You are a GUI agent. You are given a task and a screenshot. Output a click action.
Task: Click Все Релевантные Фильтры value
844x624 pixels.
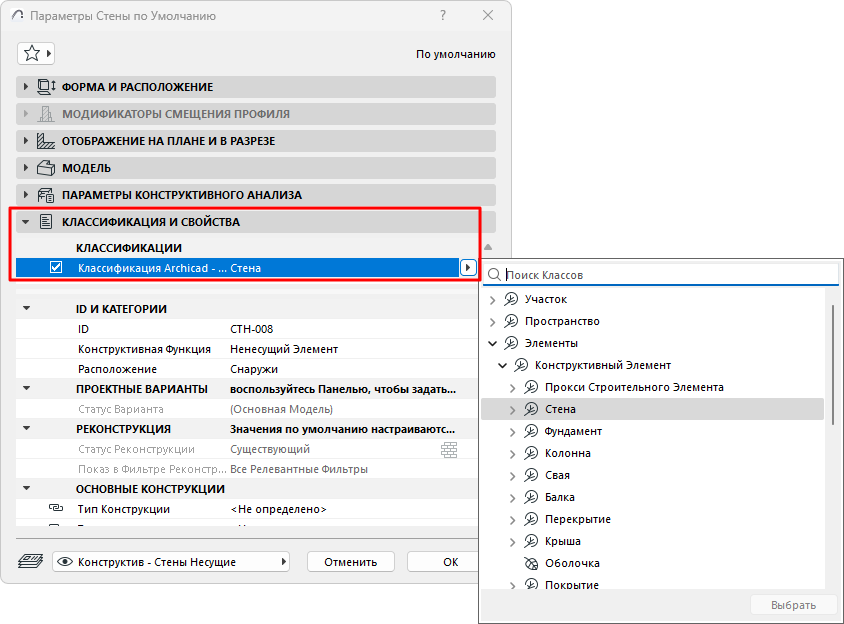point(299,469)
